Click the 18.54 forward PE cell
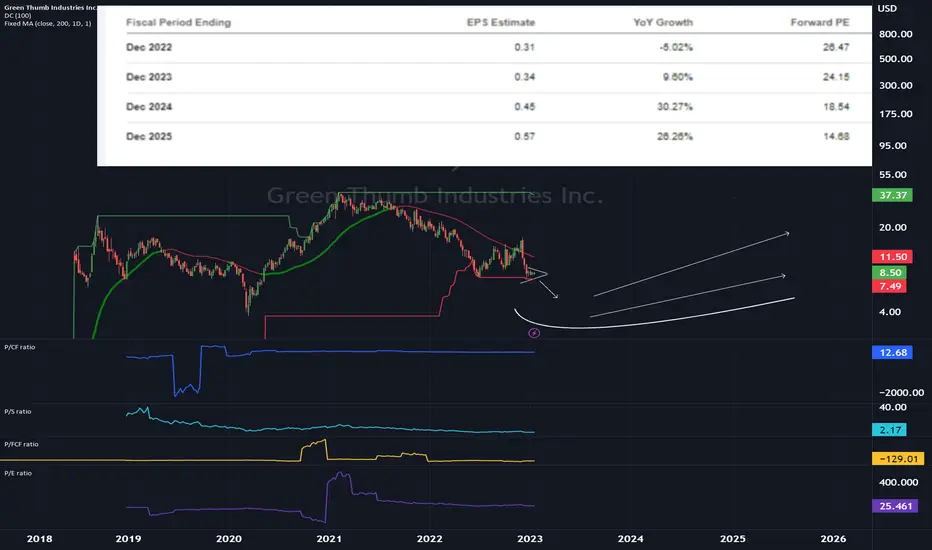 pyautogui.click(x=836, y=106)
